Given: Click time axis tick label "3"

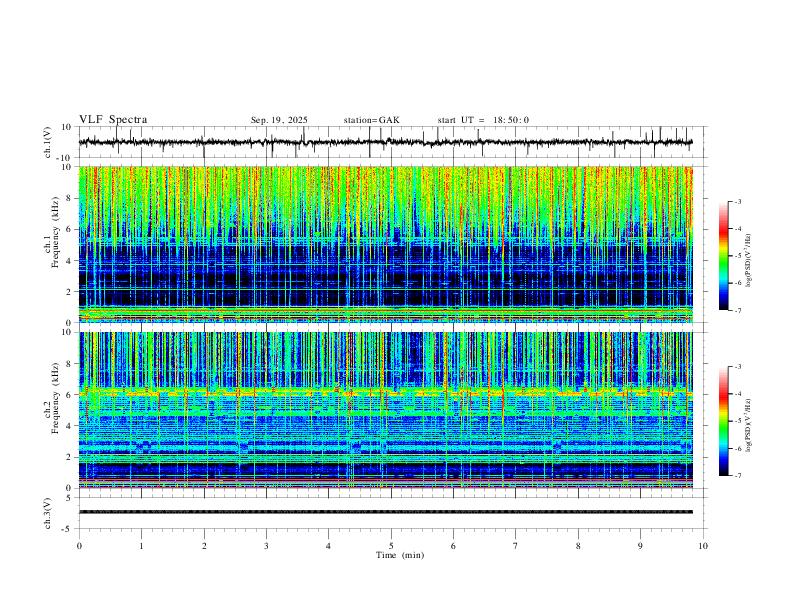Looking at the screenshot, I should [266, 546].
